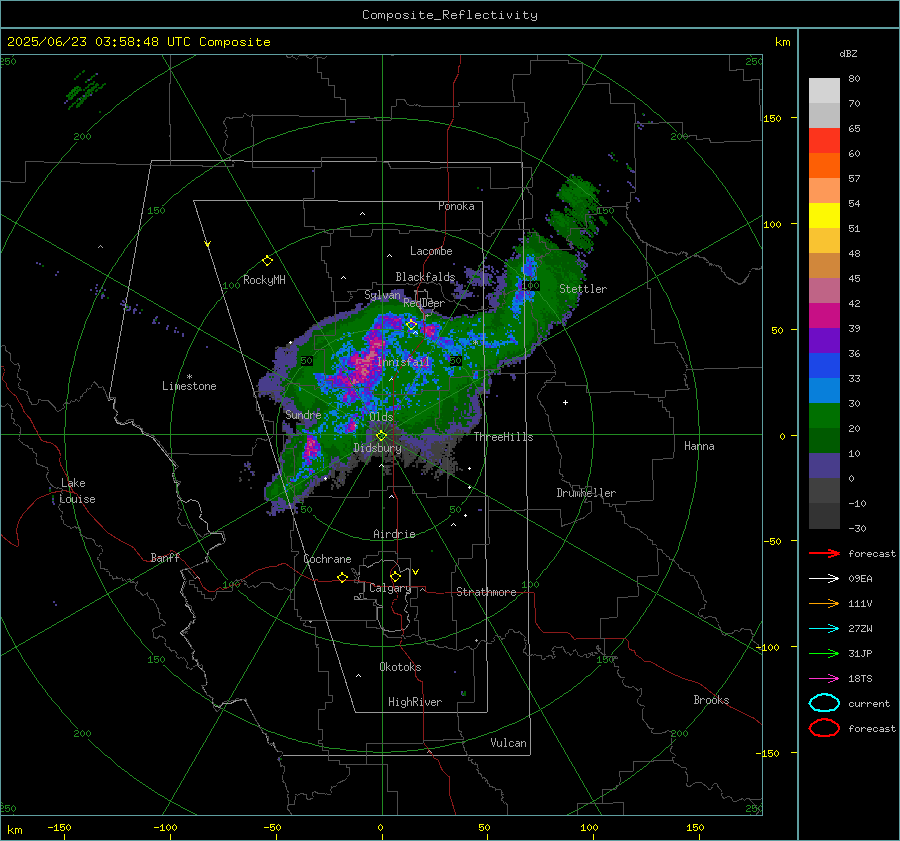
Task: Click the Lake Louise label
Action: tap(77, 491)
